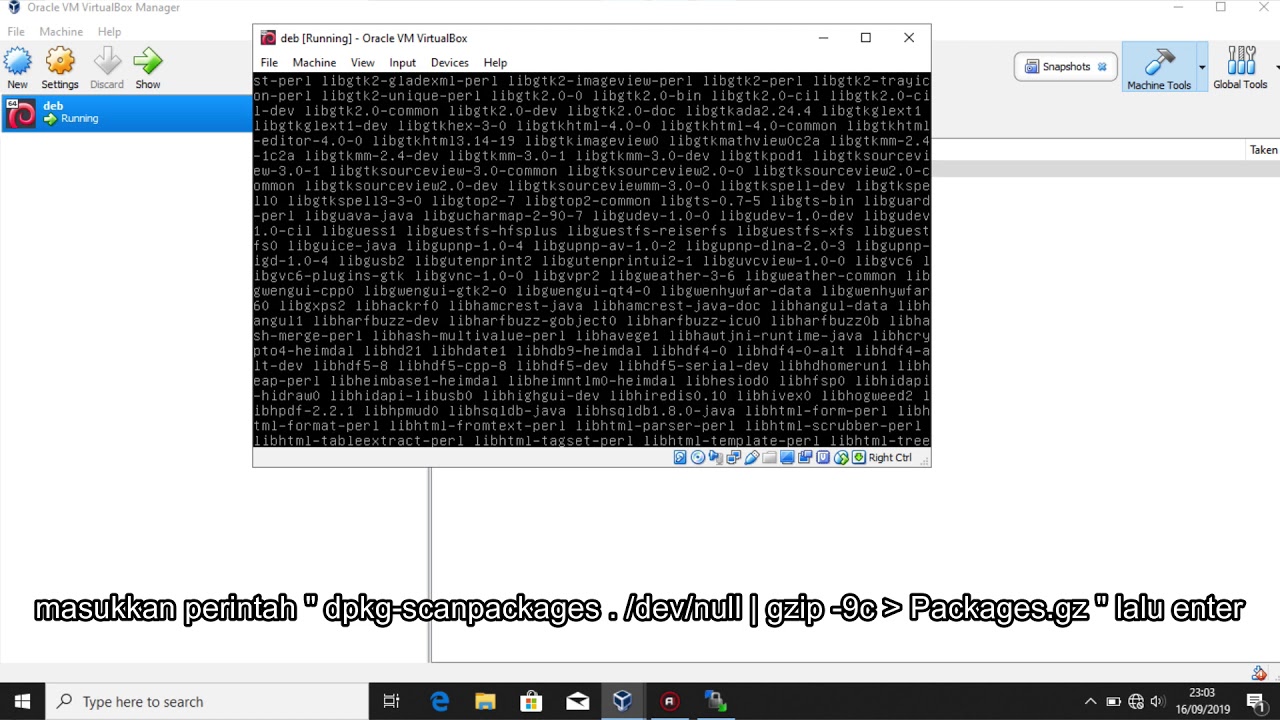Click the display monitor icon in VM status bar

pyautogui.click(x=787, y=457)
